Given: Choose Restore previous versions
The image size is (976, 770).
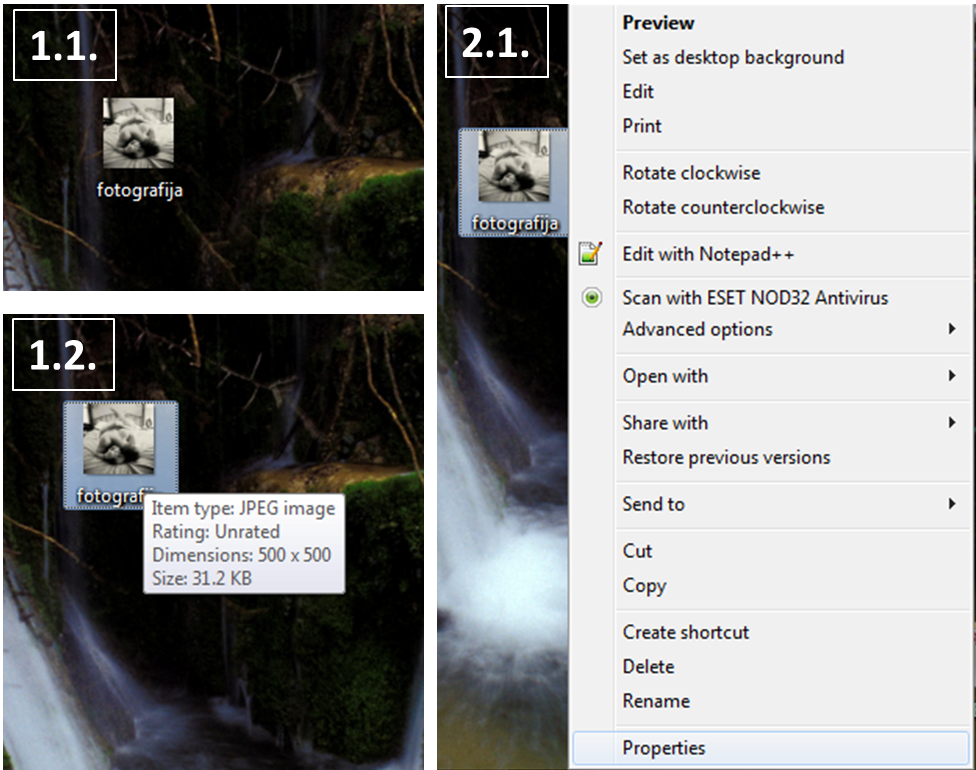Looking at the screenshot, I should (726, 458).
